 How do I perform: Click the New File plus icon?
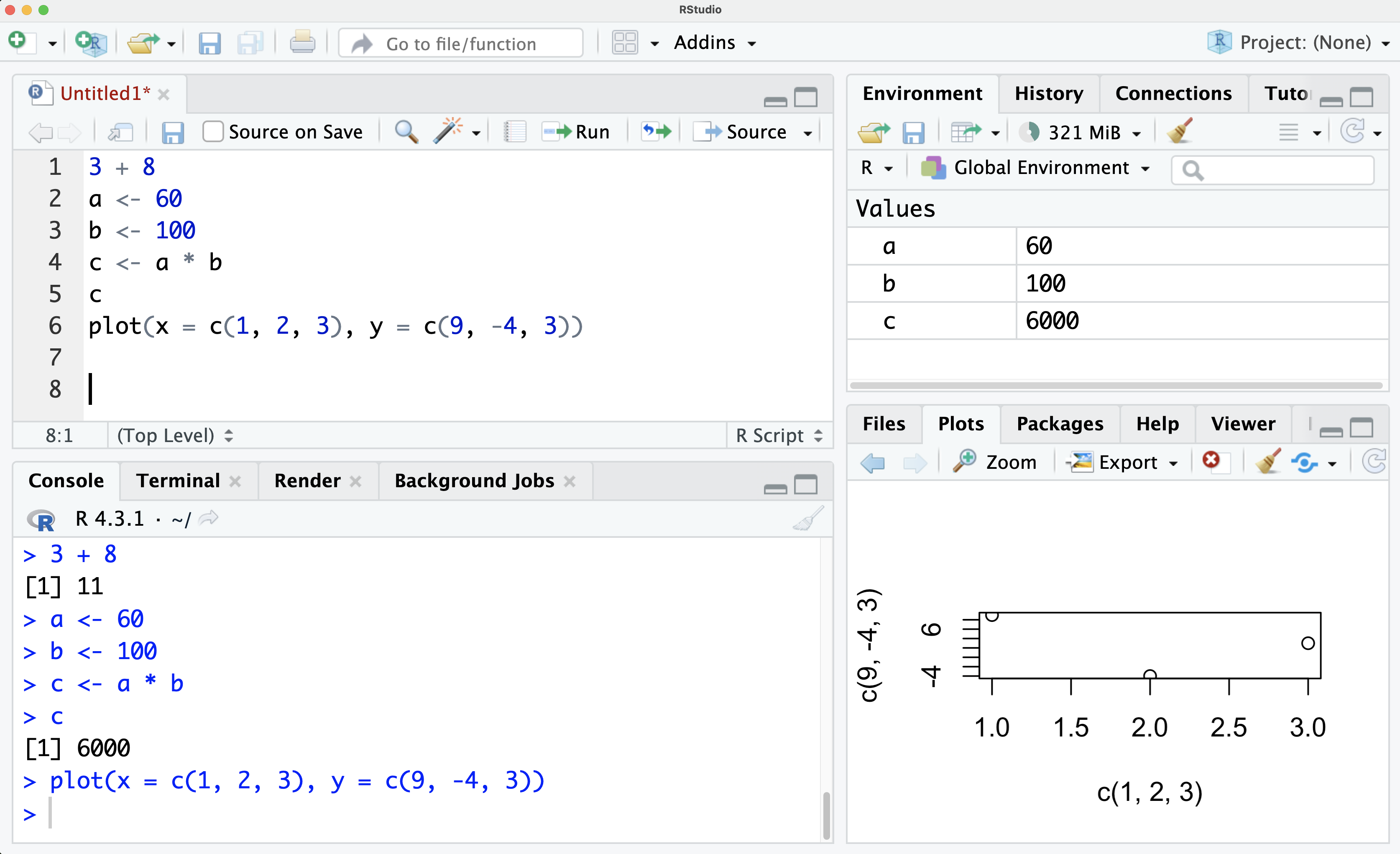coord(22,42)
